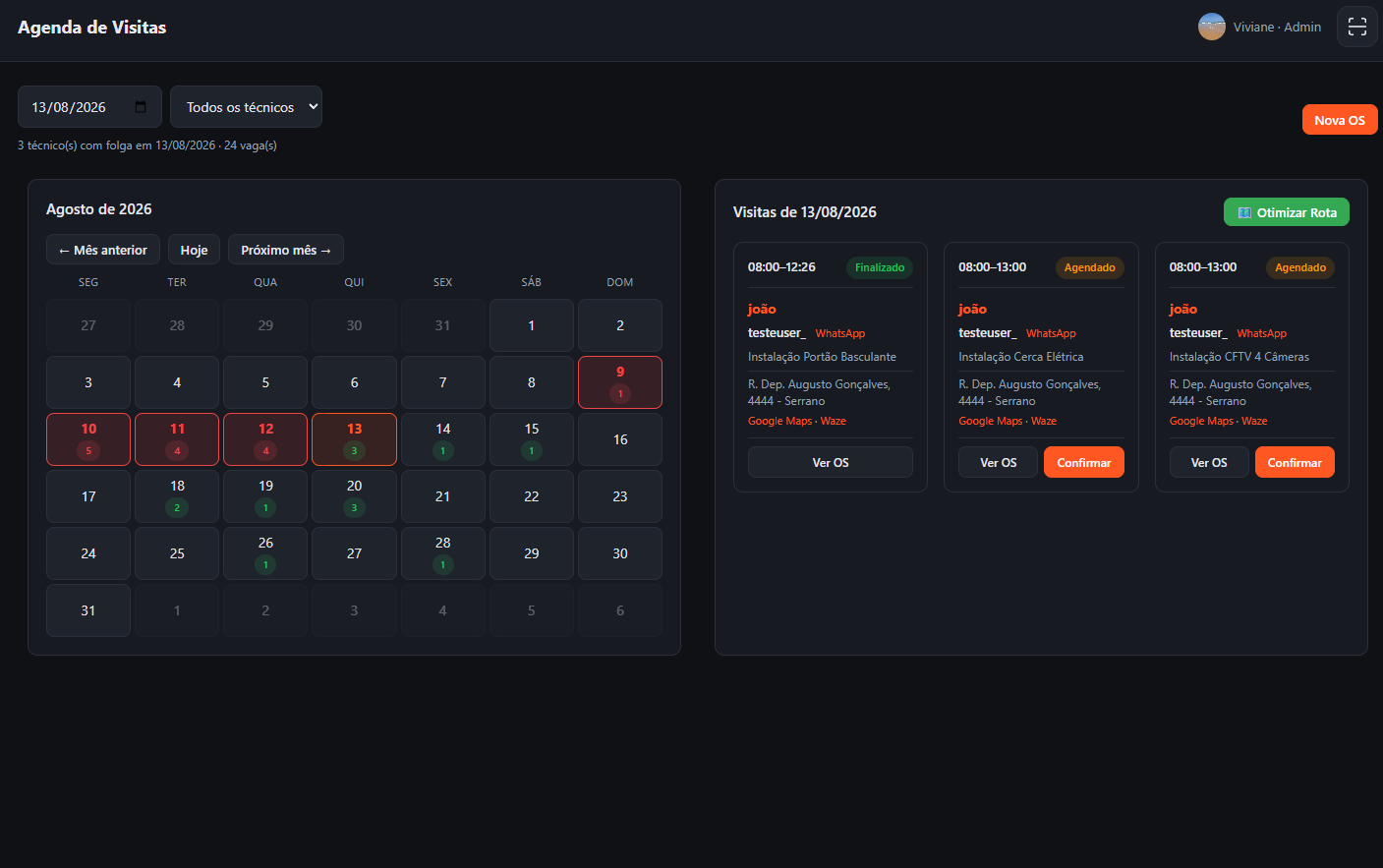The image size is (1383, 868).
Task: Select August 16 on the calendar
Action: click(620, 439)
